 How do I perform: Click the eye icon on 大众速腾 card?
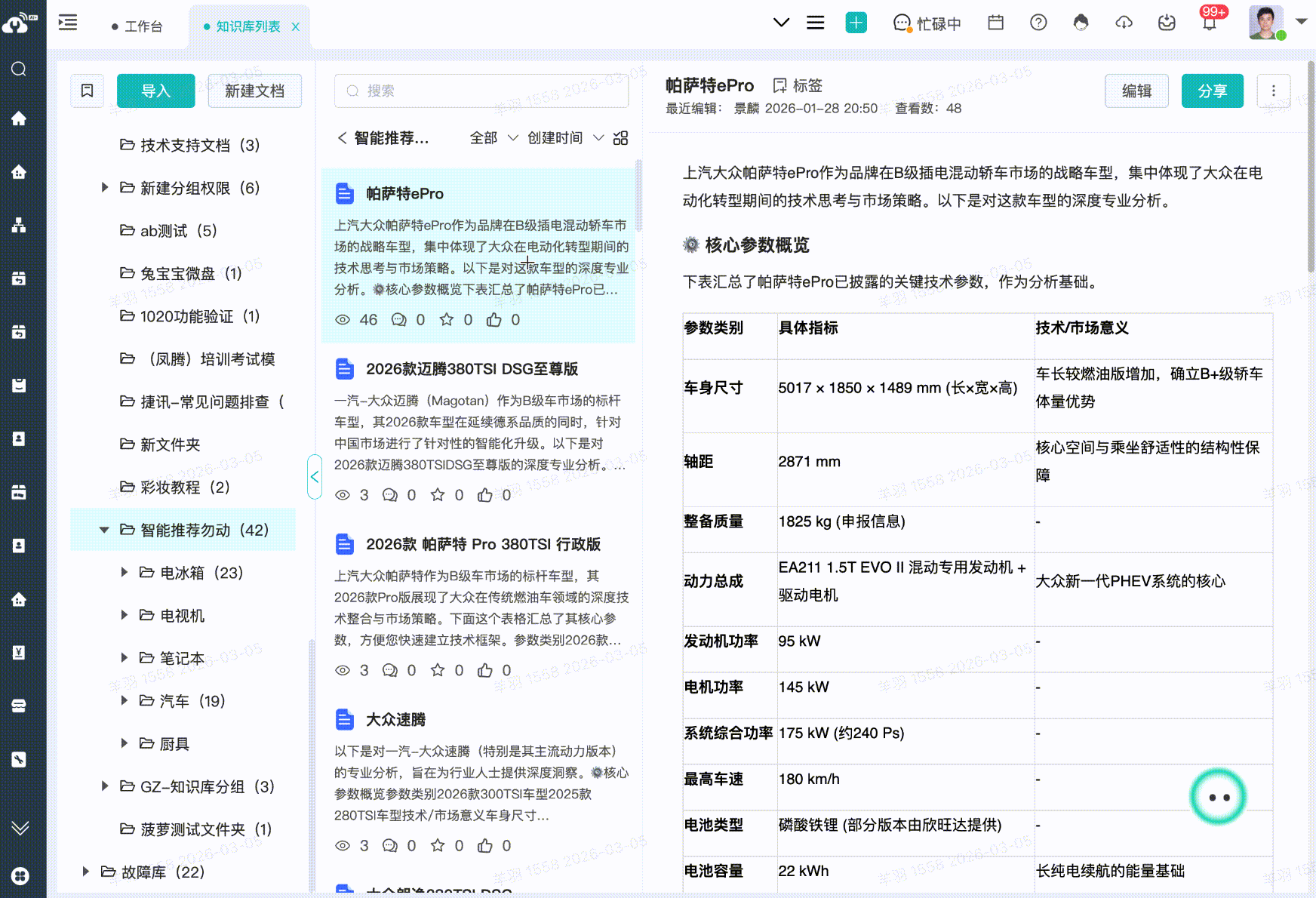pos(342,845)
